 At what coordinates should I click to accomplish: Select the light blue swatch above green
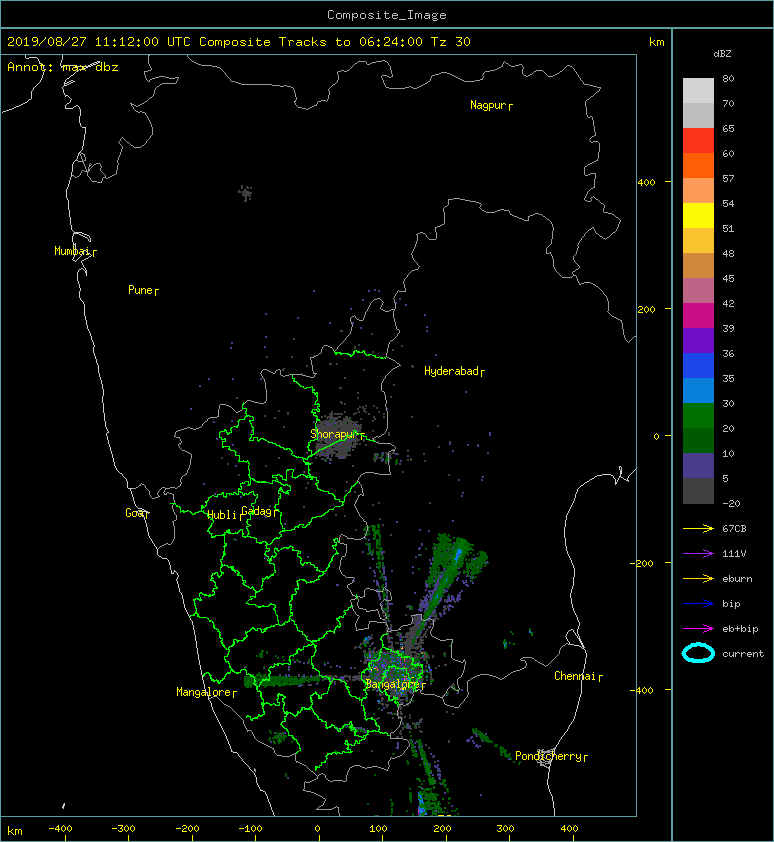click(698, 390)
